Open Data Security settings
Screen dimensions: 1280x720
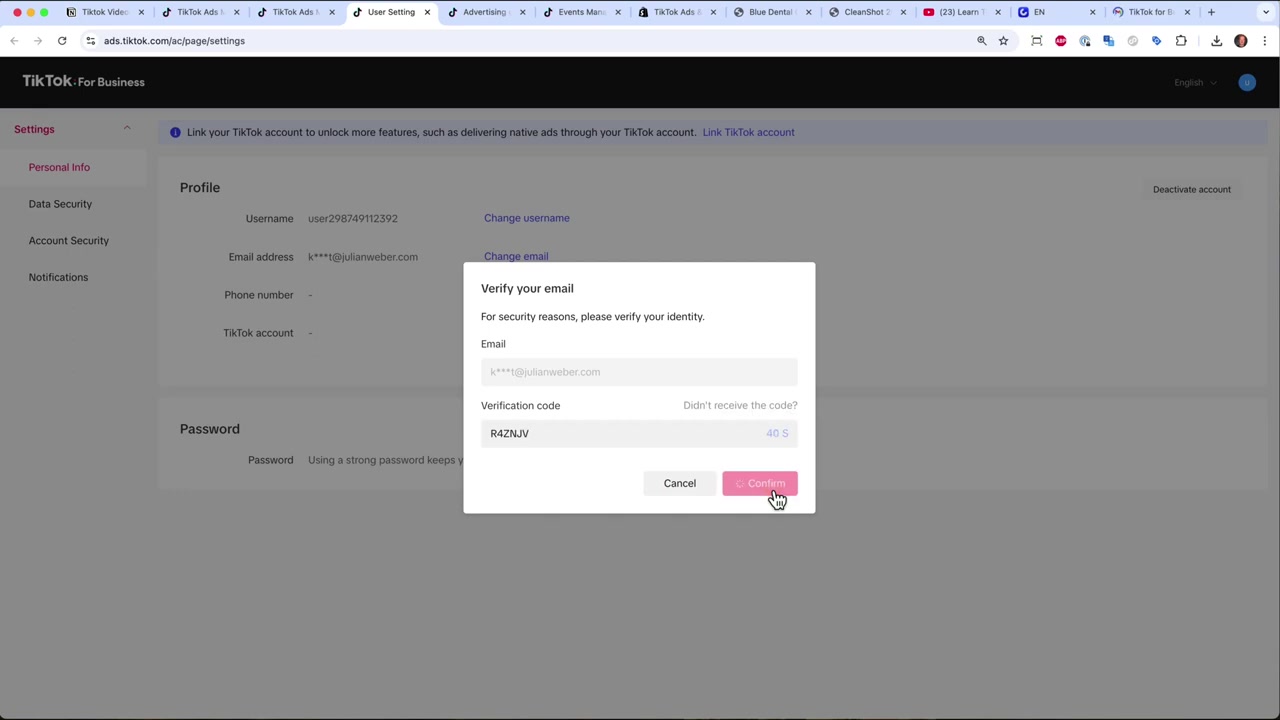[x=60, y=204]
